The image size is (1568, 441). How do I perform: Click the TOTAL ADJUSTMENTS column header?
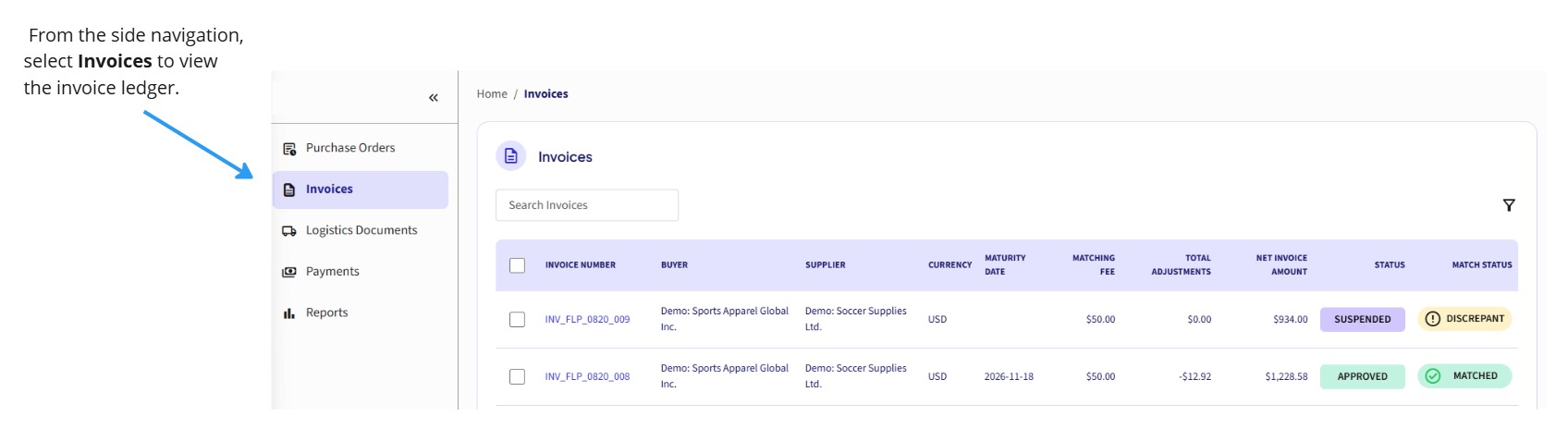tap(1181, 265)
